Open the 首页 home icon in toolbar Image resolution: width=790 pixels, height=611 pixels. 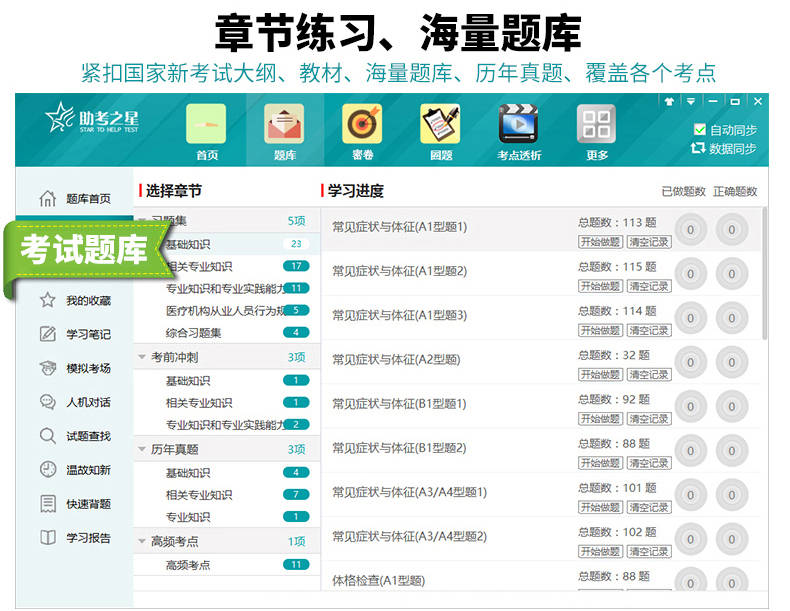point(206,125)
